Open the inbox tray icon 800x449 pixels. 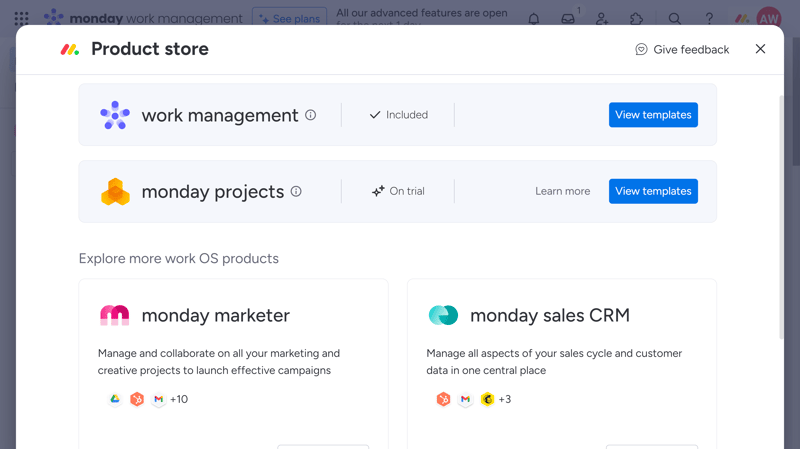(568, 19)
